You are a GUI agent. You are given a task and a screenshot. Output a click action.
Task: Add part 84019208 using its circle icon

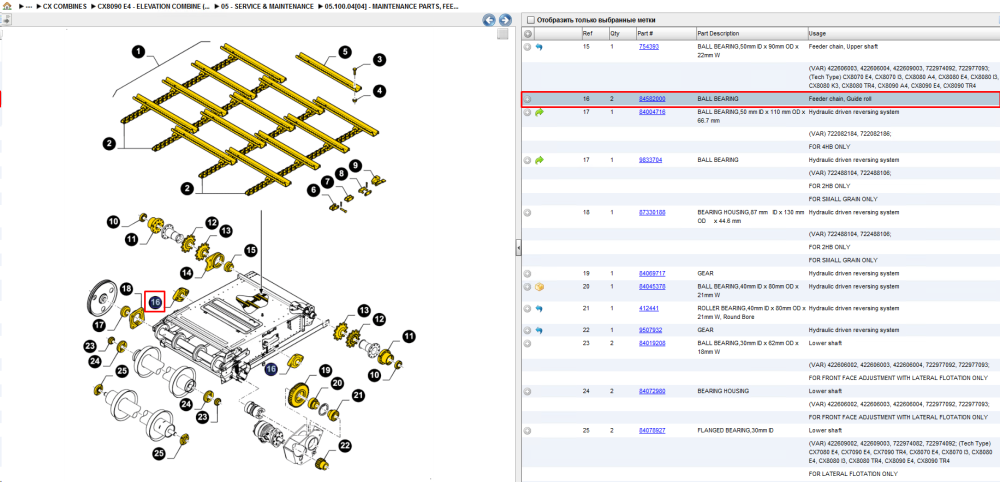pos(527,344)
